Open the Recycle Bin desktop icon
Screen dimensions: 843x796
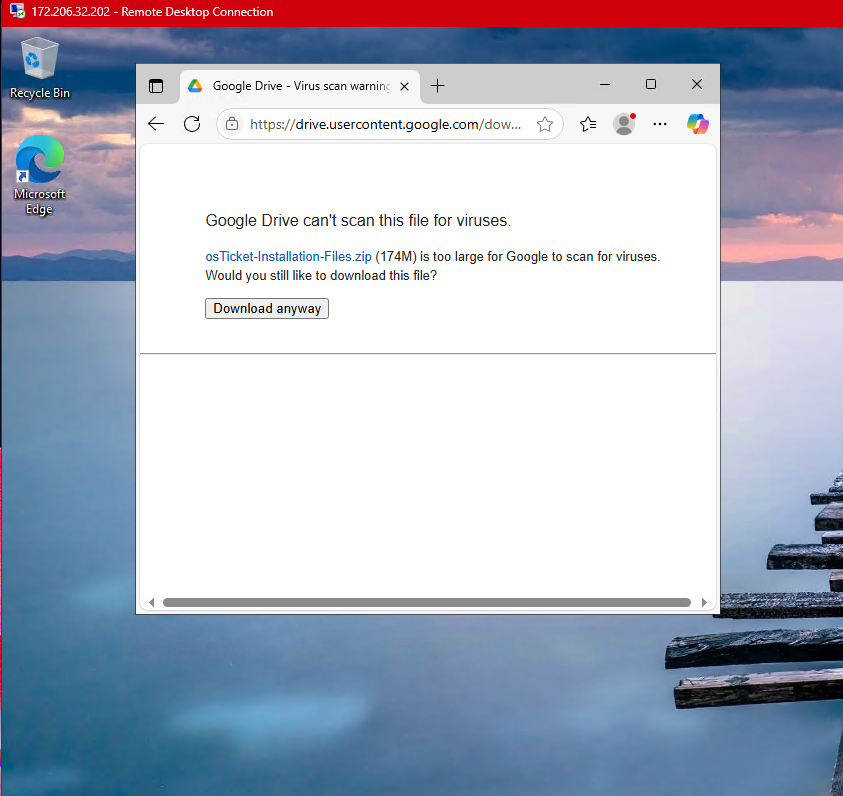click(40, 68)
